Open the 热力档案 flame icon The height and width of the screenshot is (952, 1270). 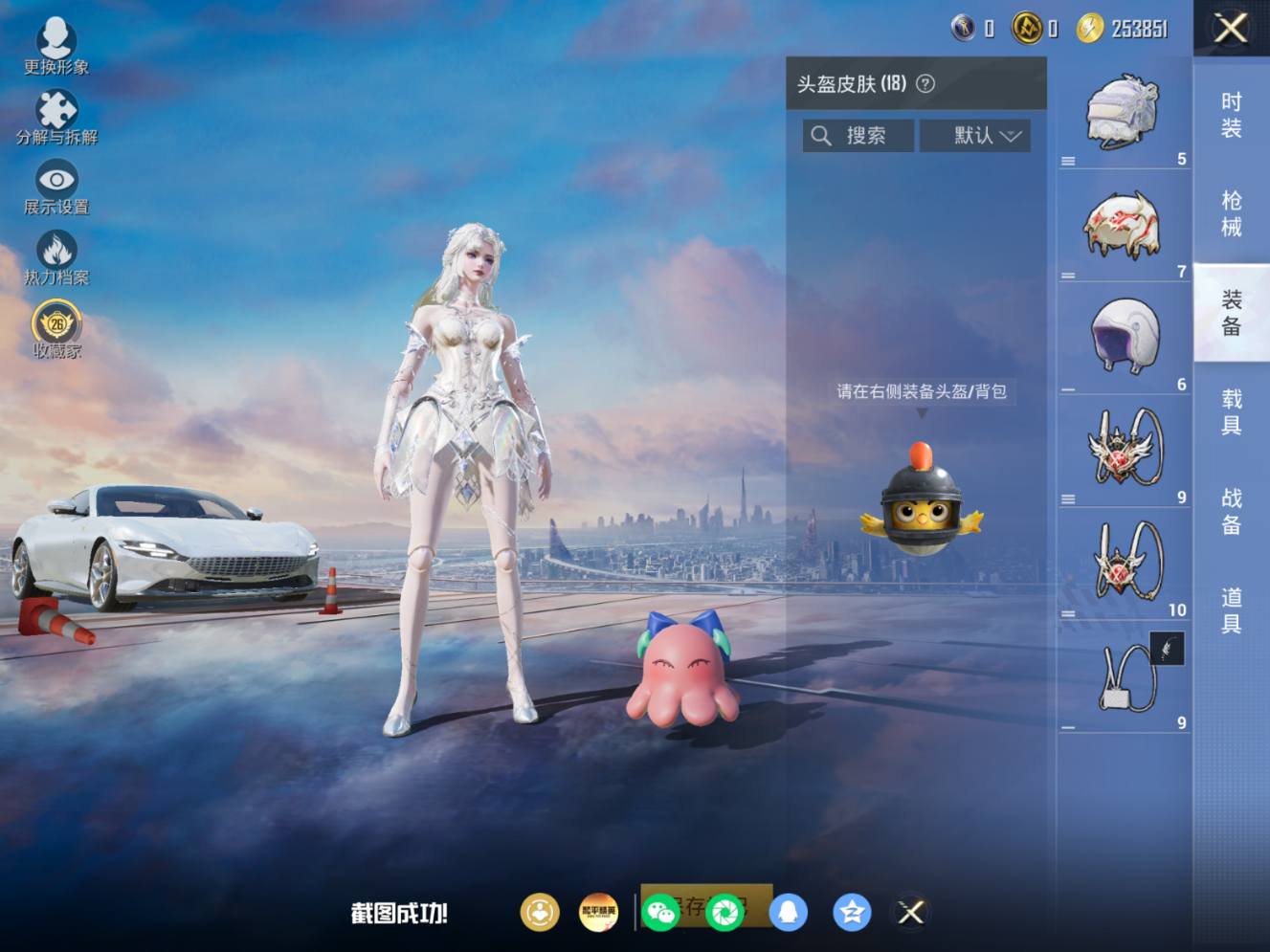(x=56, y=250)
